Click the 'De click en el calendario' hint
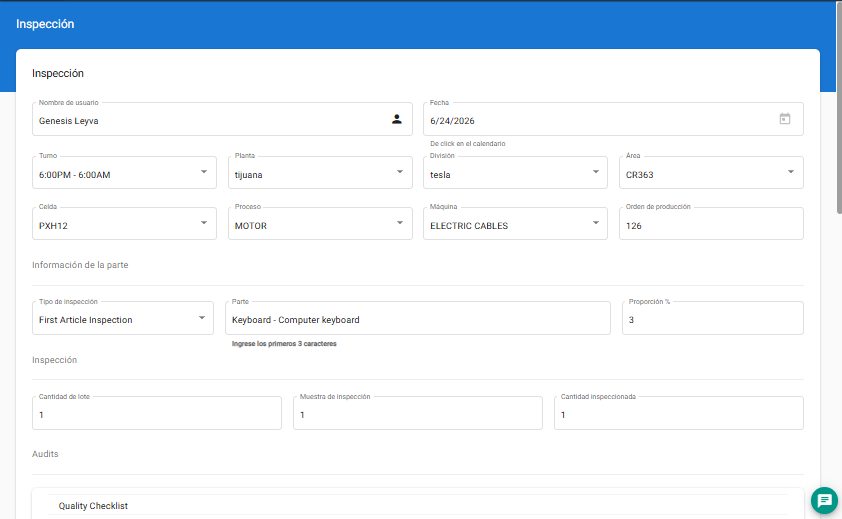 point(468,144)
